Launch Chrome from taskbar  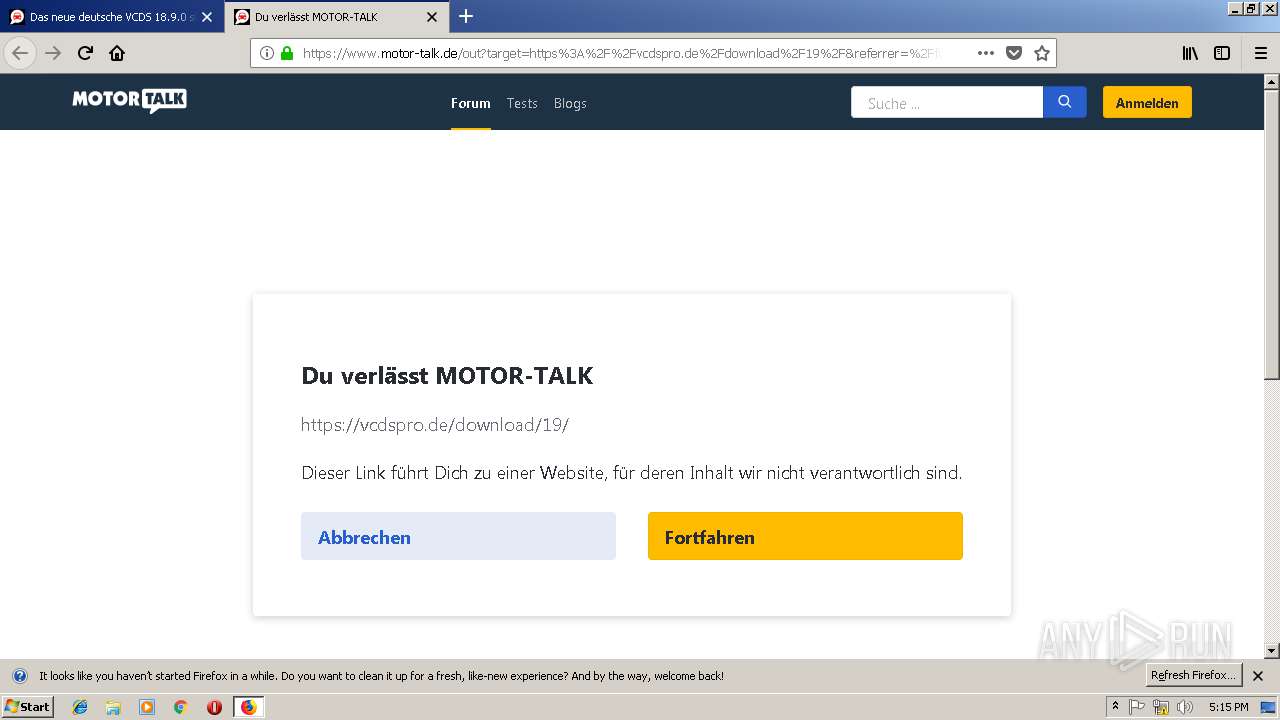[181, 707]
